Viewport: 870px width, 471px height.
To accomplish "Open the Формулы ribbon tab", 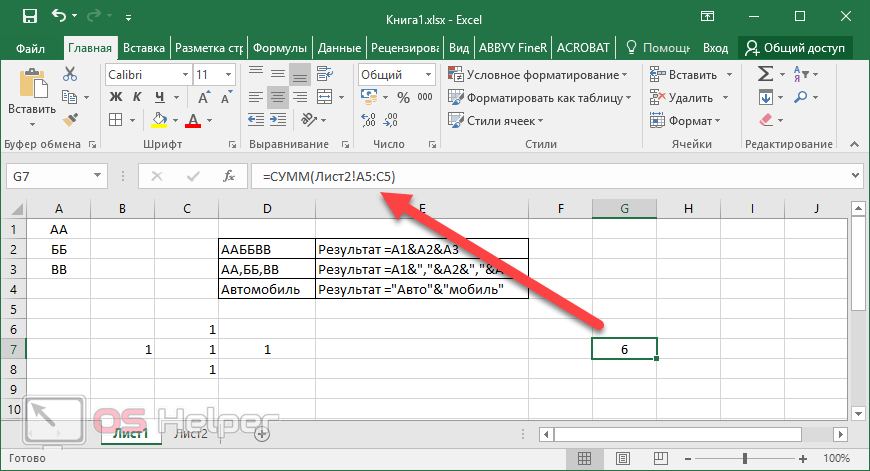I will tap(279, 47).
